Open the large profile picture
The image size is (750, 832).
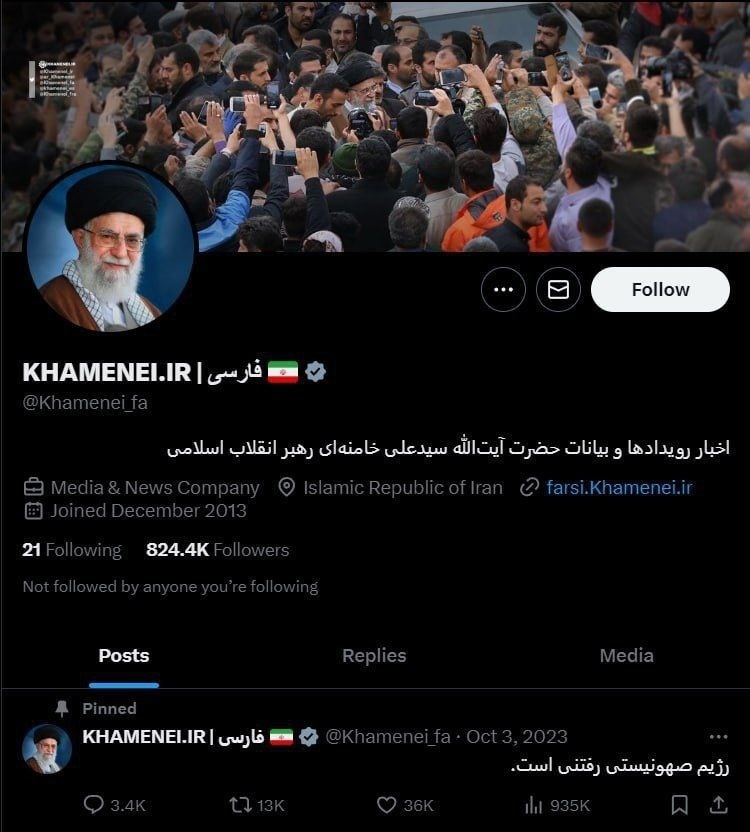(x=110, y=247)
